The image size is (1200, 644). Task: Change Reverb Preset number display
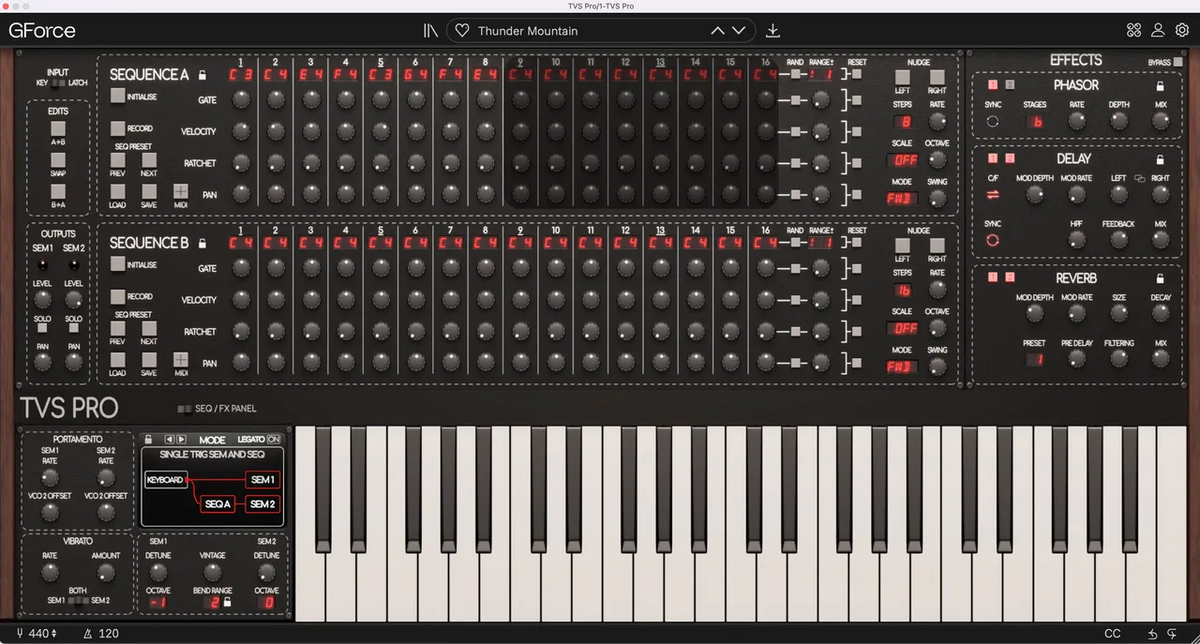1034,360
